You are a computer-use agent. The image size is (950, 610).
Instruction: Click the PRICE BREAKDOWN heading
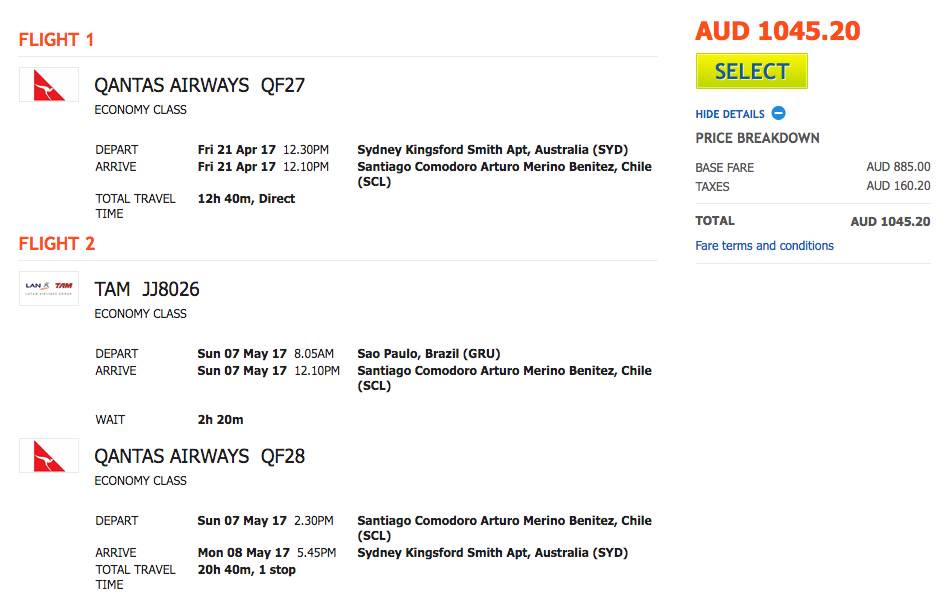coord(757,138)
